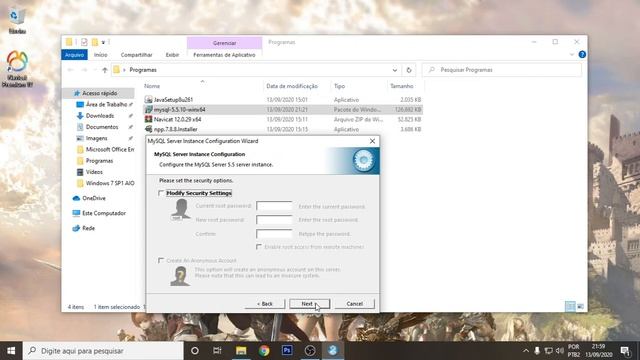
Task: Open the Arquivo menu tab
Action: point(74,55)
